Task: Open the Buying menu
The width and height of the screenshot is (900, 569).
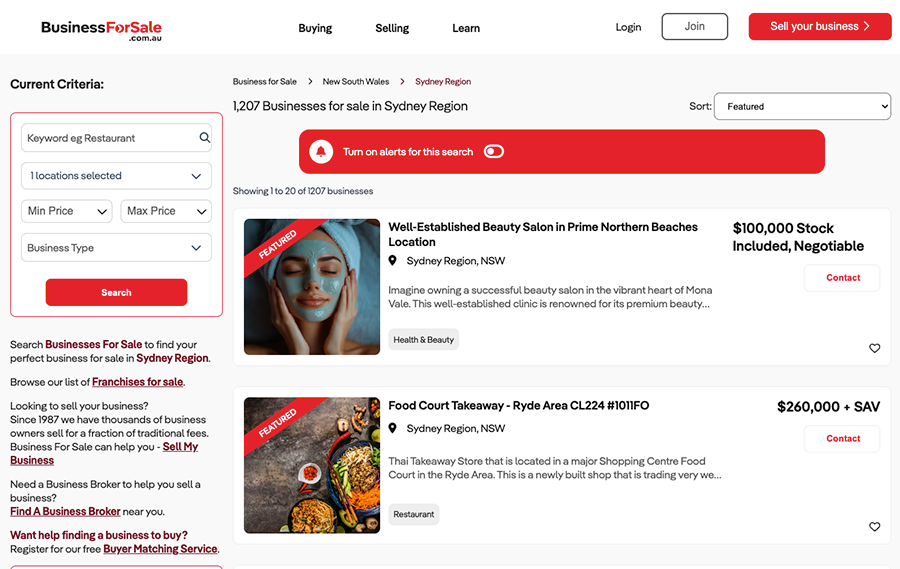Action: coord(315,28)
